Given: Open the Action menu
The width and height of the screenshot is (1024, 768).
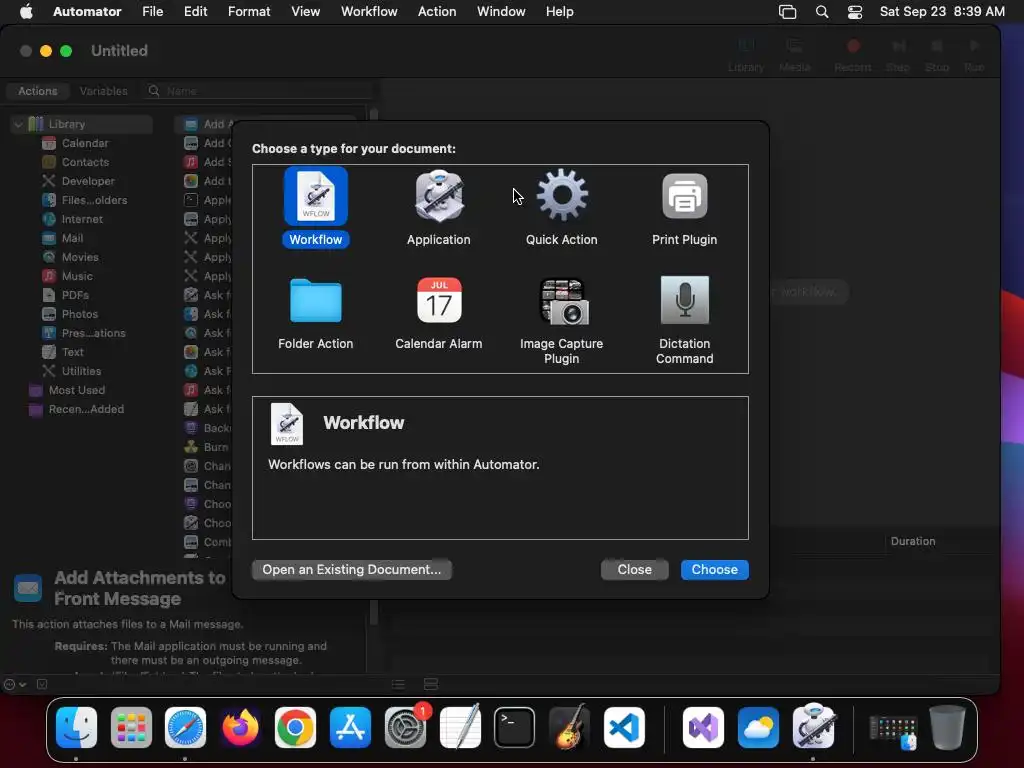Looking at the screenshot, I should (x=437, y=11).
